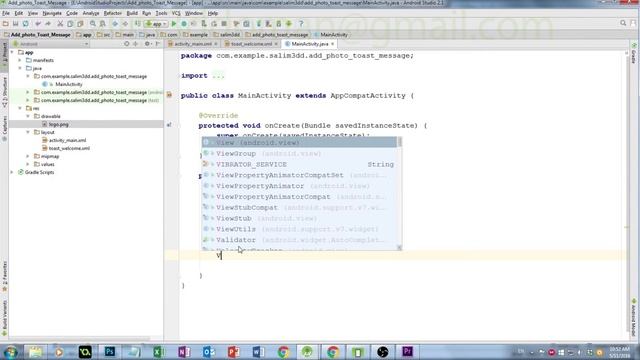Click the example breadcrumb
The width and height of the screenshot is (640, 360).
point(195,35)
